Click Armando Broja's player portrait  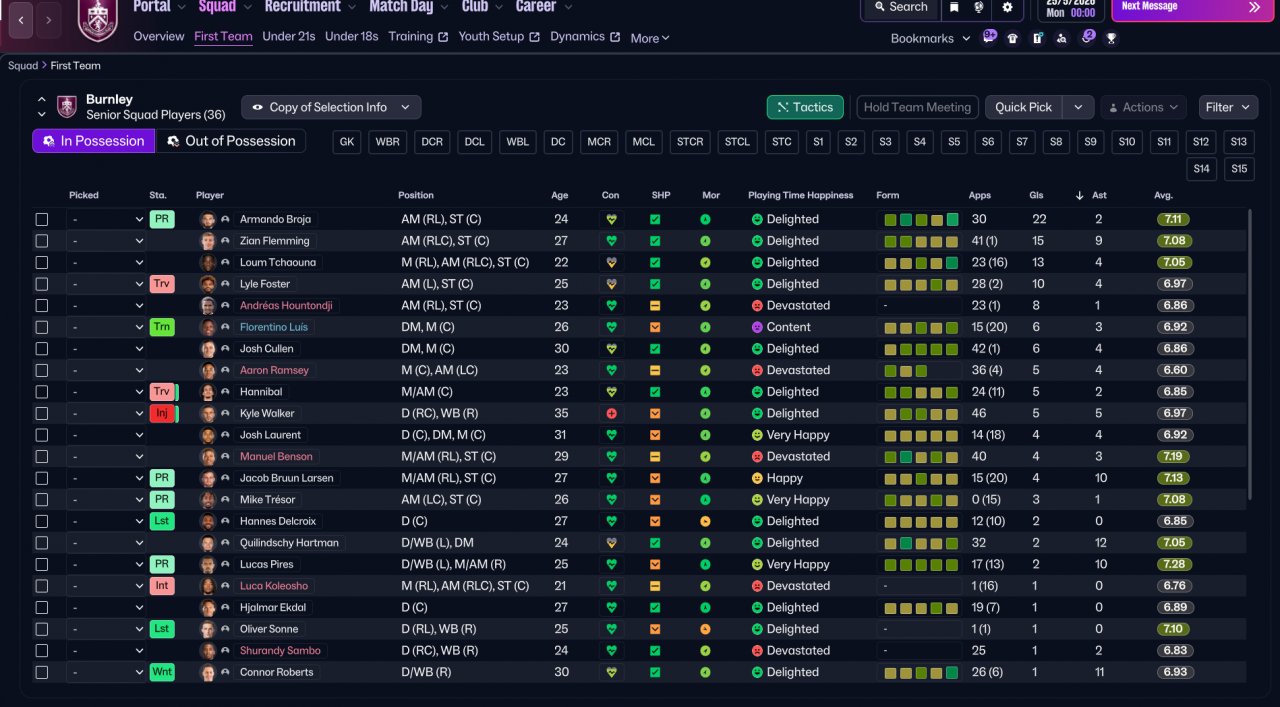pyautogui.click(x=208, y=219)
